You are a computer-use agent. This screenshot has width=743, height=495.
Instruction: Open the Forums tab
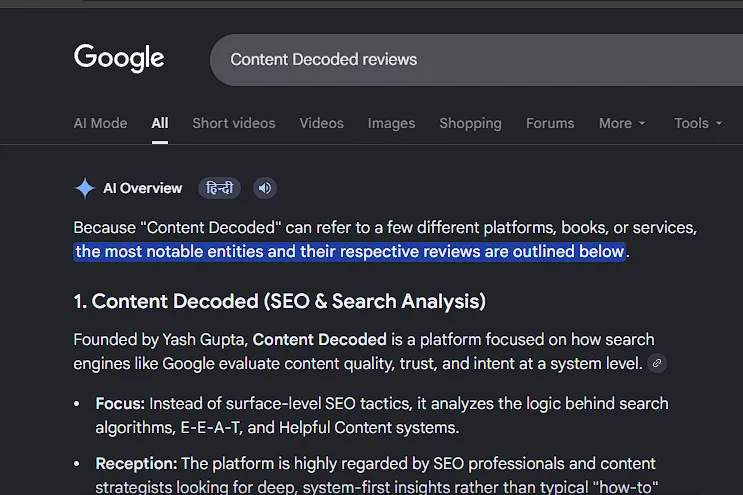550,123
